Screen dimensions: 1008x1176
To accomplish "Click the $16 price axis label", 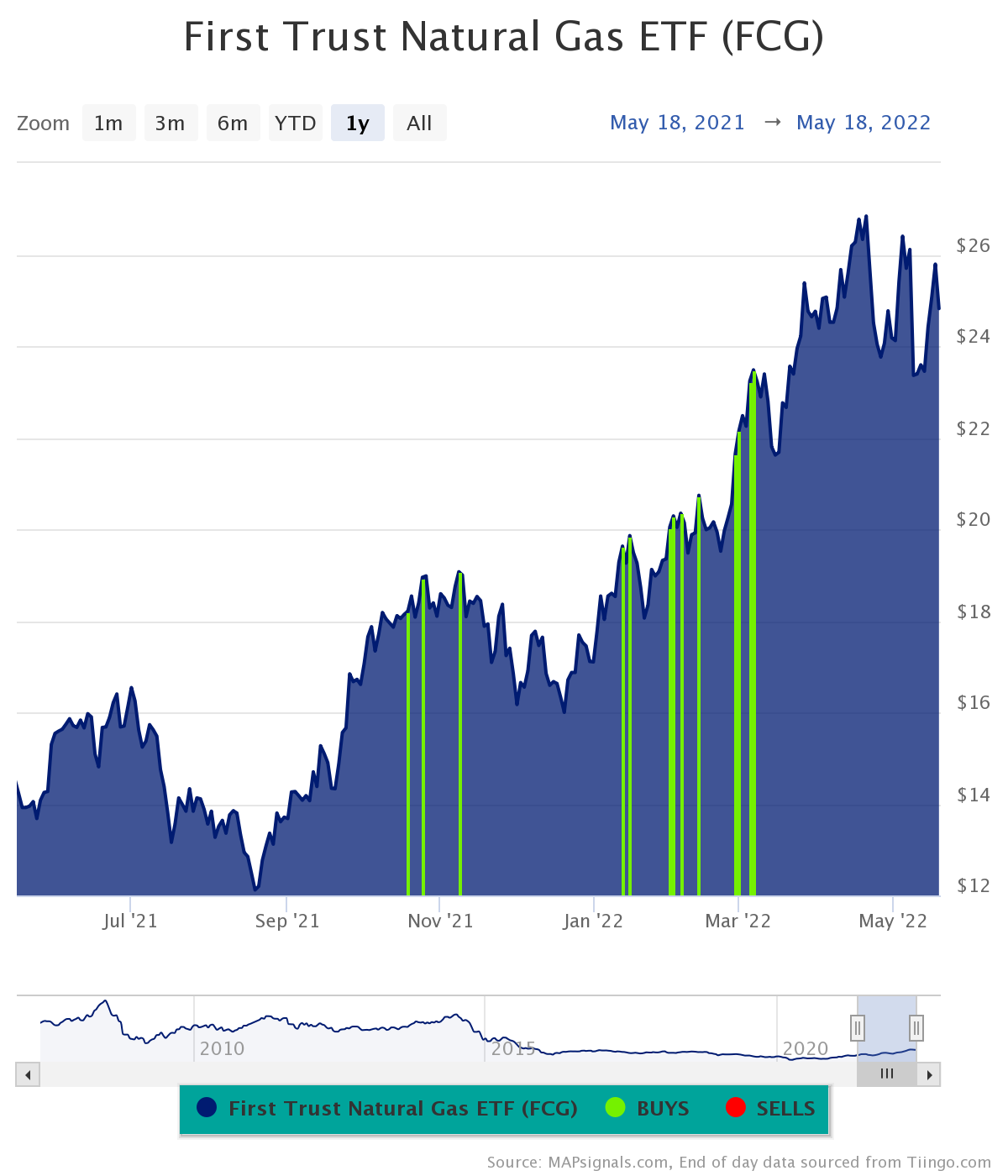I will [x=974, y=702].
